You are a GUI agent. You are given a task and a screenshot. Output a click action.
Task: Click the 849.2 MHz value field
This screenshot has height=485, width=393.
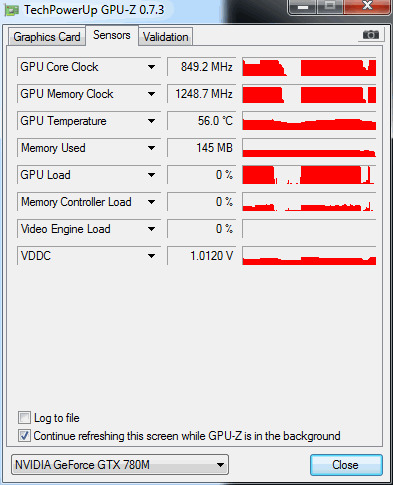202,67
